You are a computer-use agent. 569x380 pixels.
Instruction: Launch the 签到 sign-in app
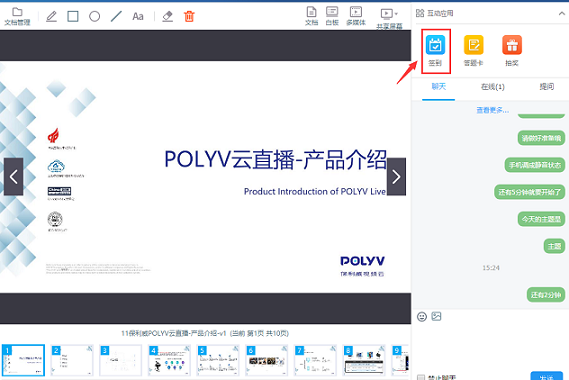[x=435, y=51]
